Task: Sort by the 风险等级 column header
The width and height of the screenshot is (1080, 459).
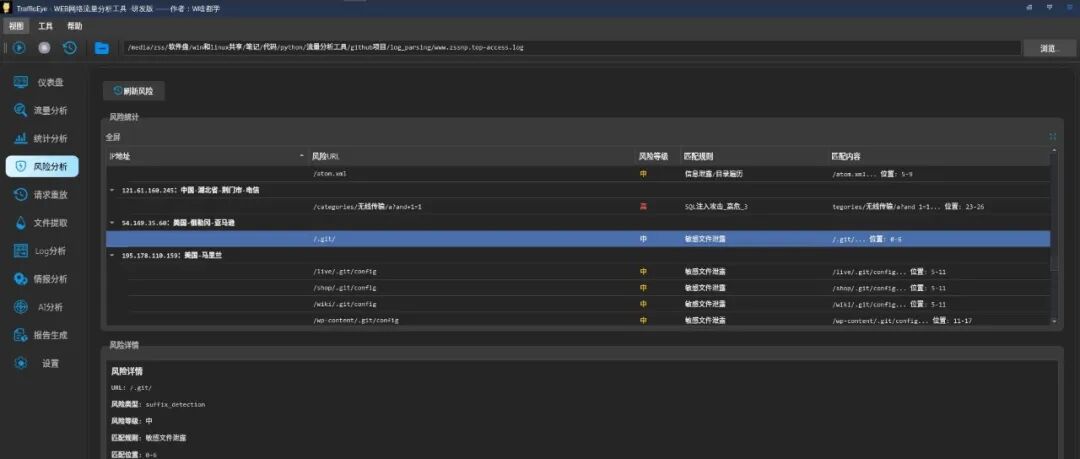Action: [x=656, y=156]
